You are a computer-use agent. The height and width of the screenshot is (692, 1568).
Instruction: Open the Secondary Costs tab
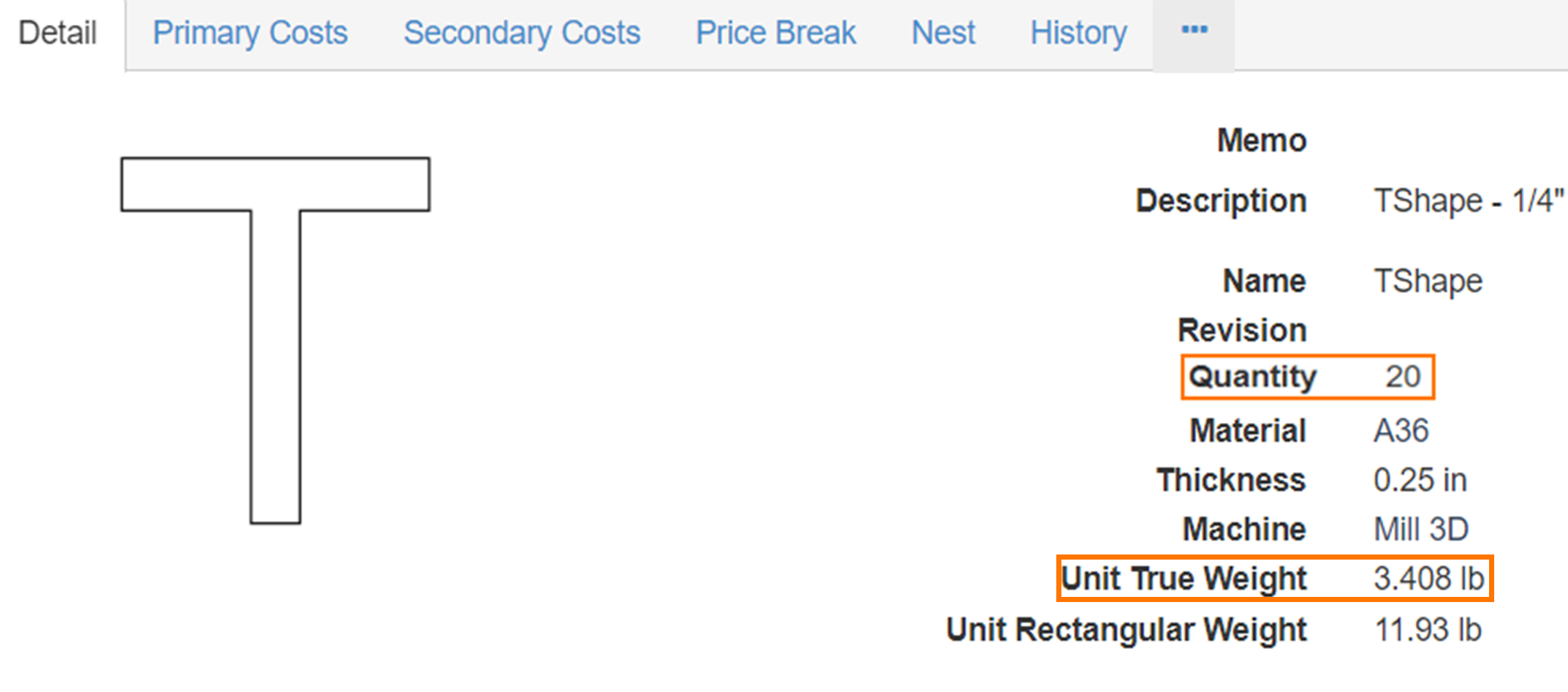(522, 33)
